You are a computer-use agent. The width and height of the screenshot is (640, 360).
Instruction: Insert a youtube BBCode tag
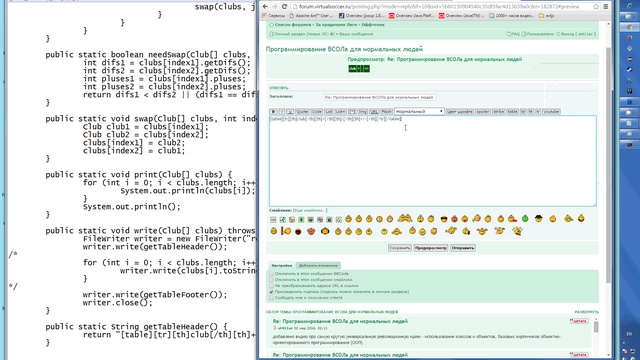(x=551, y=111)
